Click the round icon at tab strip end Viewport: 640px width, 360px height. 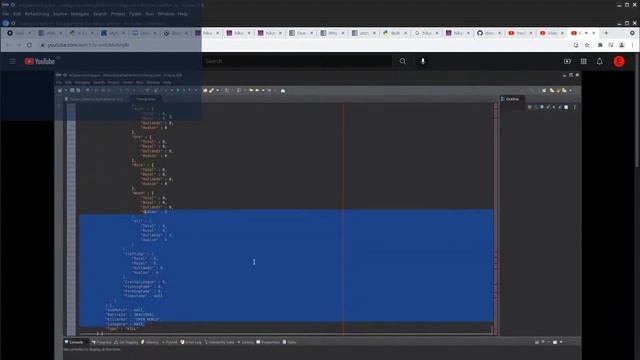632,33
